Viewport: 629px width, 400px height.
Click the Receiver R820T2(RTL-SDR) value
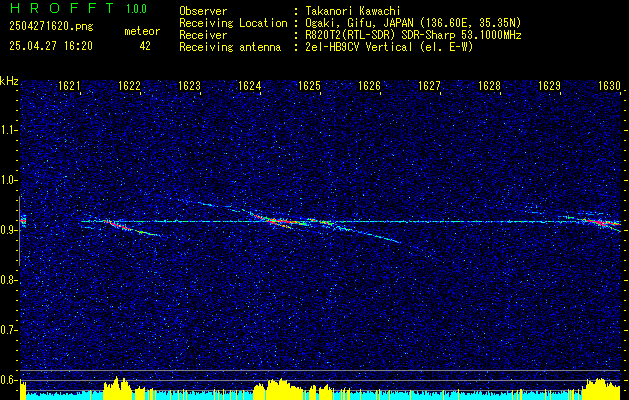pos(413,35)
